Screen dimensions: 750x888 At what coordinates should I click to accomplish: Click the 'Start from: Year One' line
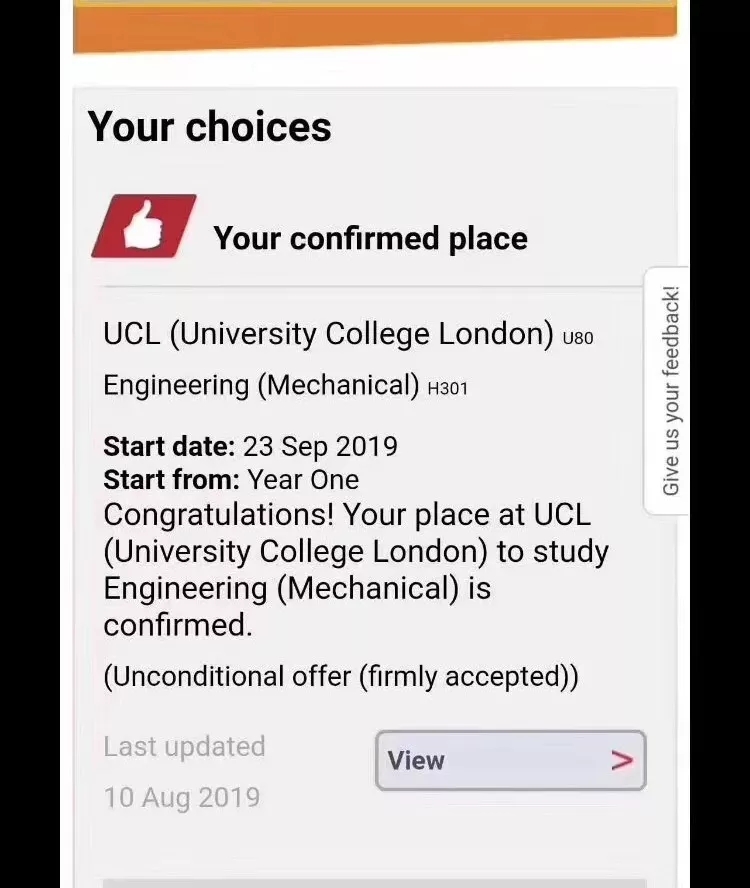tap(231, 480)
